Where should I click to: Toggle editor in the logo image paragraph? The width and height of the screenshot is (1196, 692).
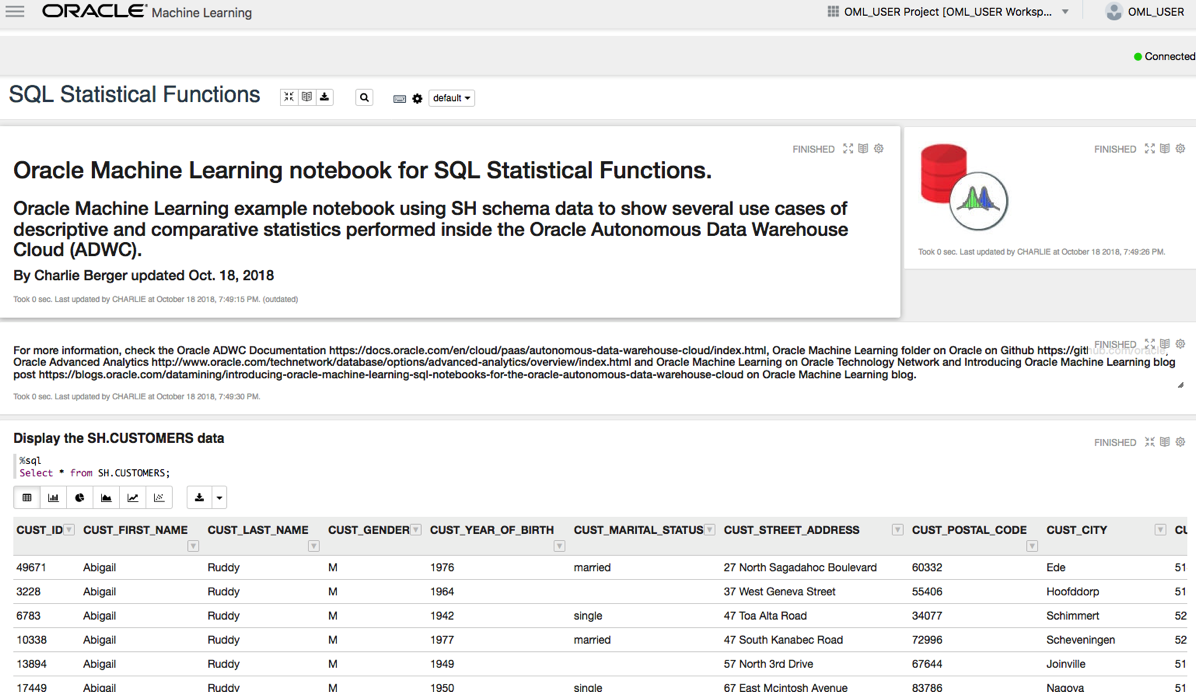click(1149, 149)
